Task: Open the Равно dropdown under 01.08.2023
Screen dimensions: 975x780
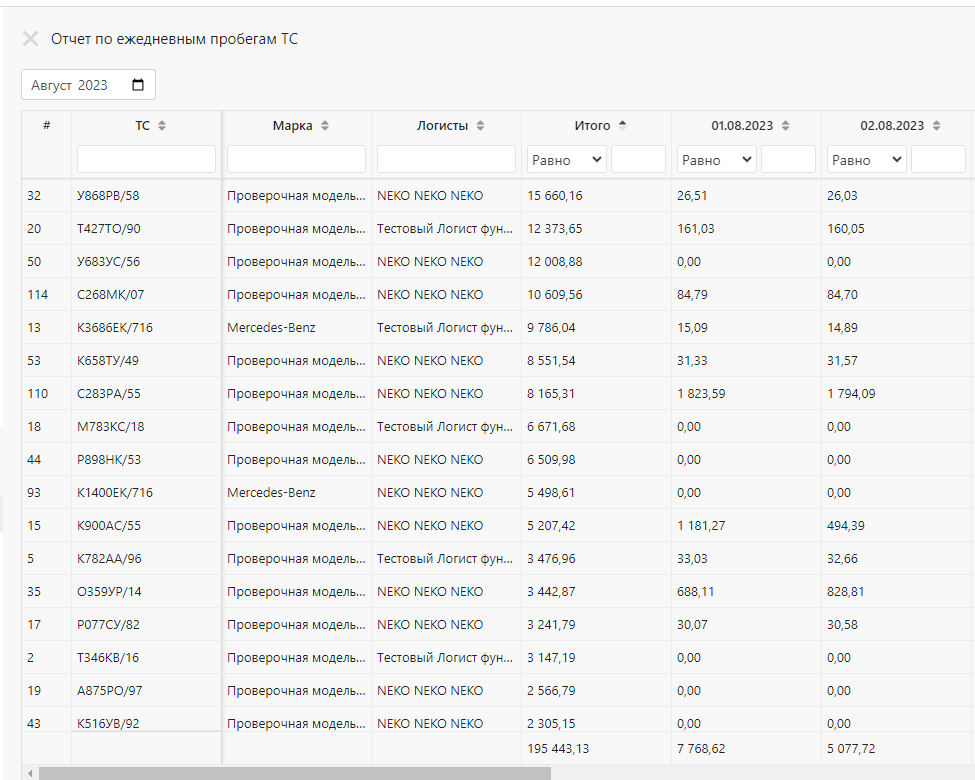Action: pos(716,159)
